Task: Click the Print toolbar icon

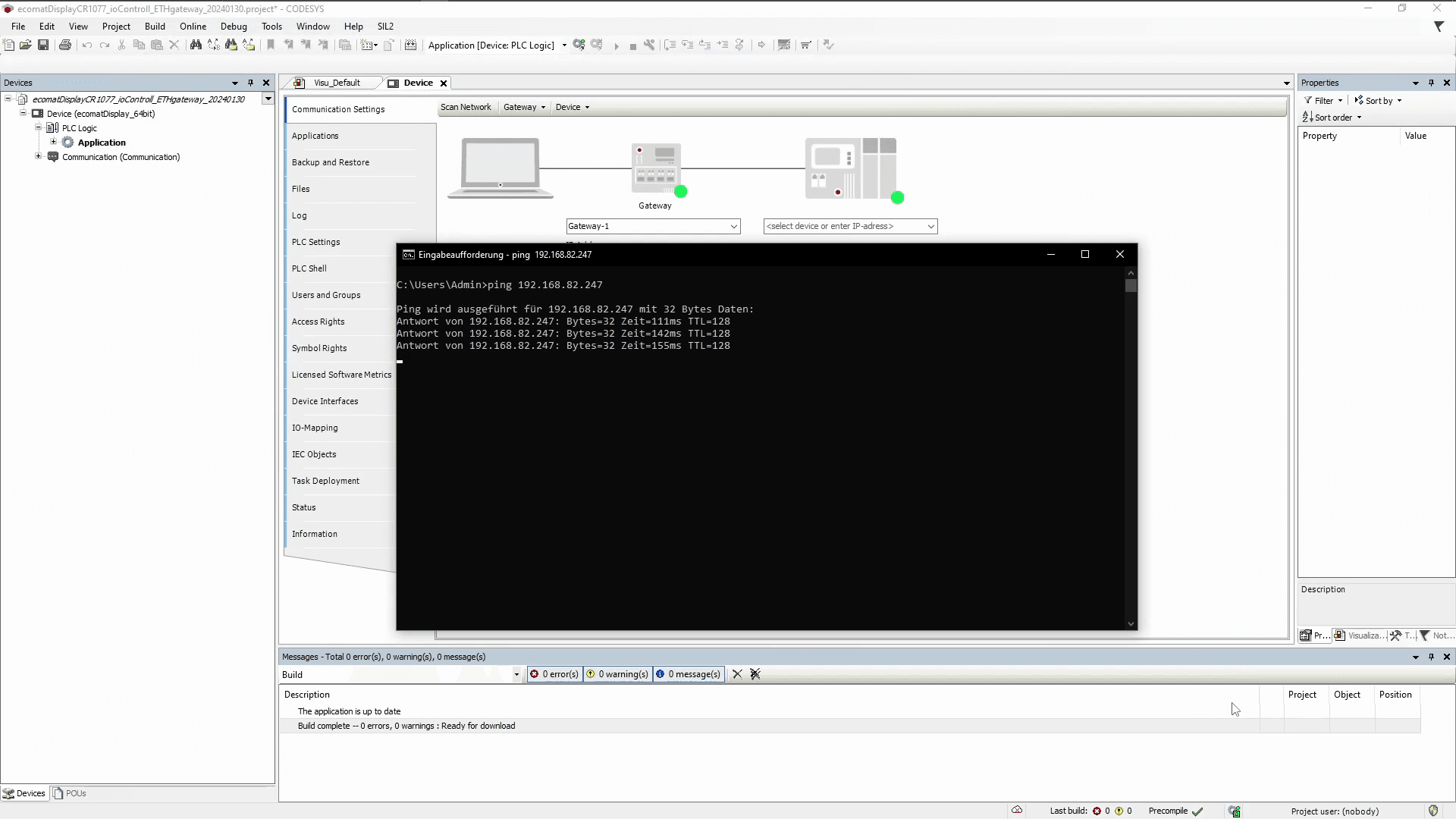Action: point(65,45)
